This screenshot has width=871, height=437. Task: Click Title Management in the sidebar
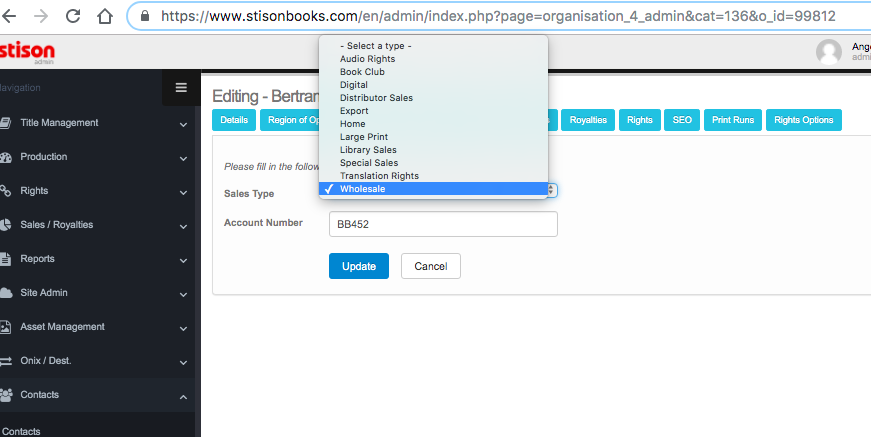pos(59,123)
